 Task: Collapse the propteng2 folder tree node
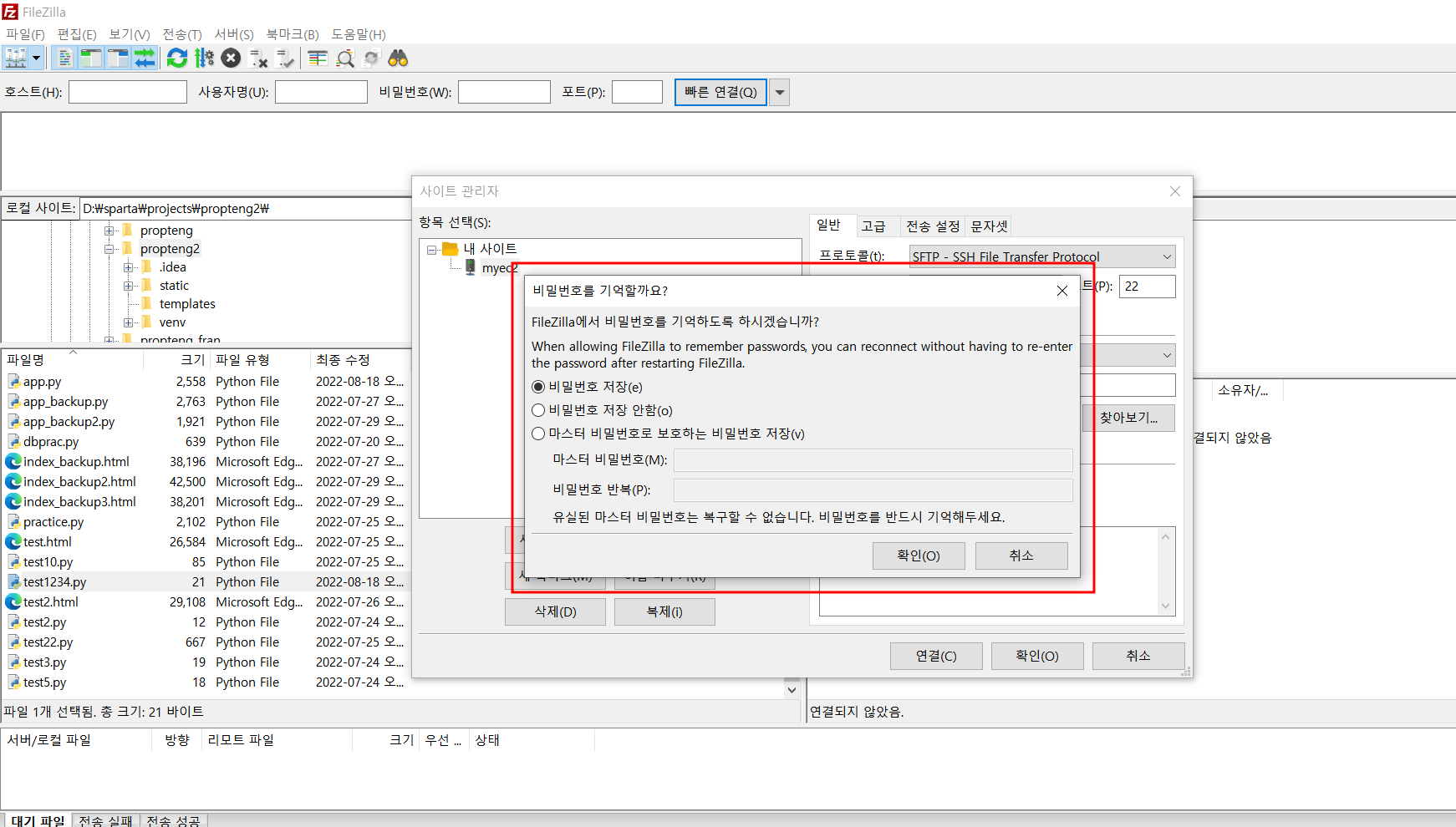pos(109,249)
